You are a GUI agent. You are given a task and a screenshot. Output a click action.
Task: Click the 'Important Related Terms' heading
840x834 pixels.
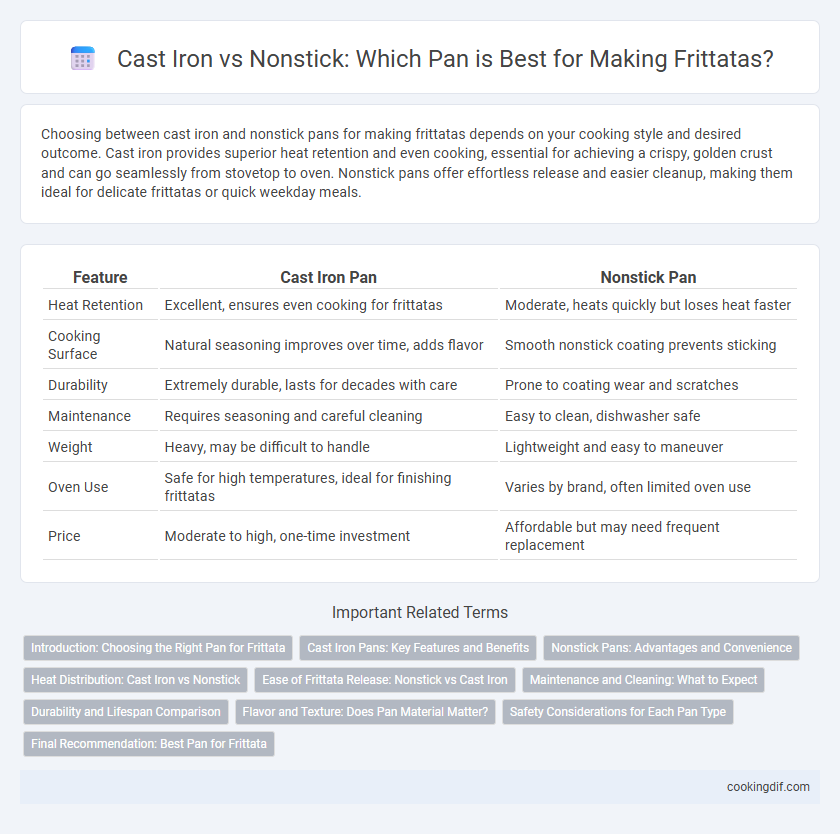click(x=420, y=612)
